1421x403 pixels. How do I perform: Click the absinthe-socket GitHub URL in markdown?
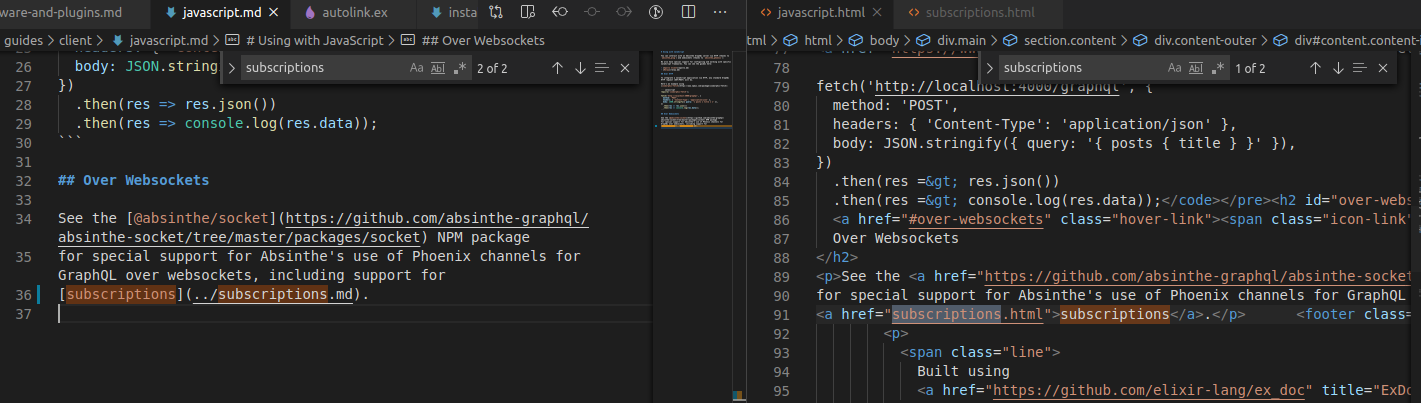click(323, 228)
